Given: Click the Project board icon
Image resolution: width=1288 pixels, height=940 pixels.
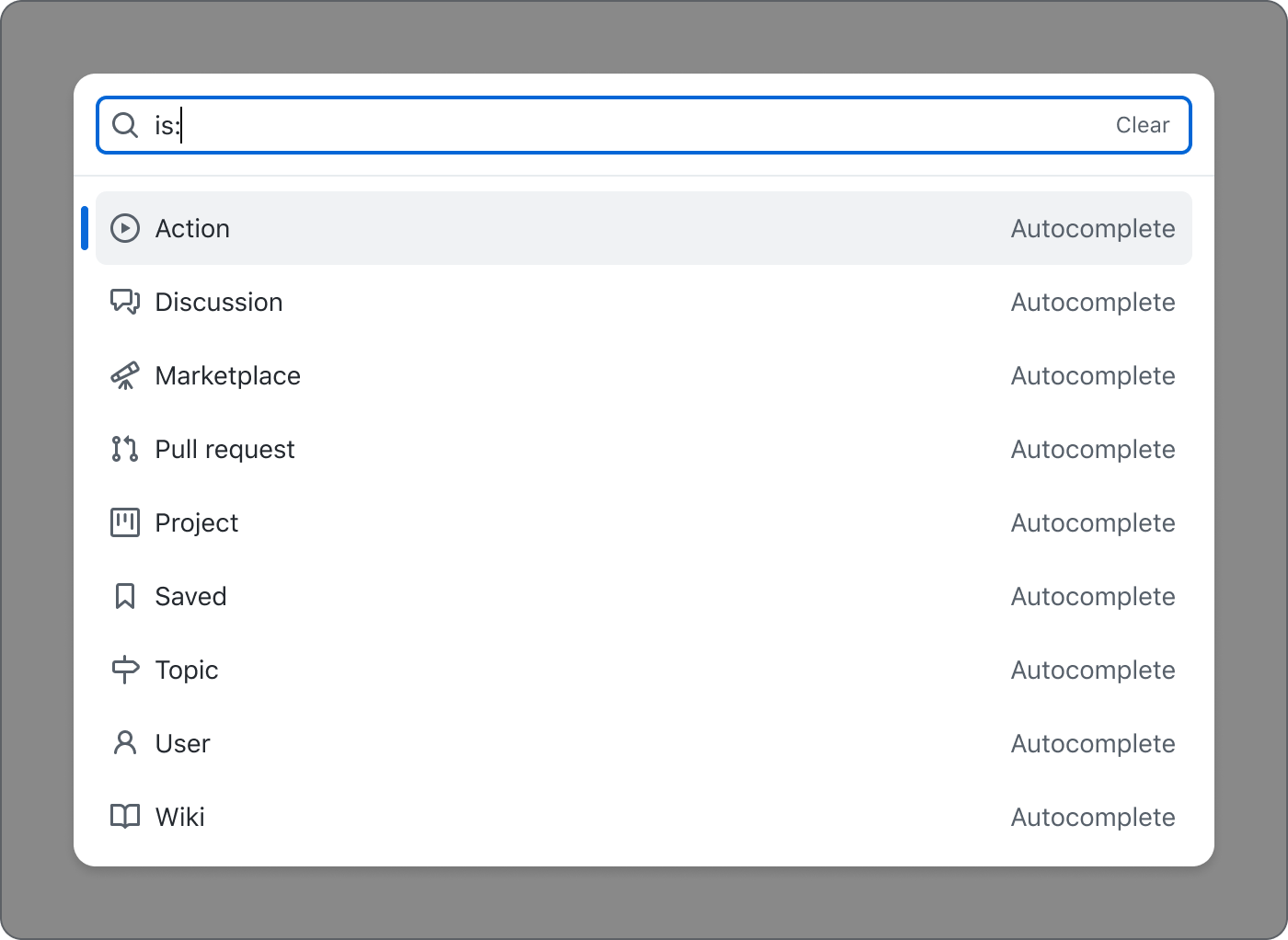Looking at the screenshot, I should coord(124,522).
